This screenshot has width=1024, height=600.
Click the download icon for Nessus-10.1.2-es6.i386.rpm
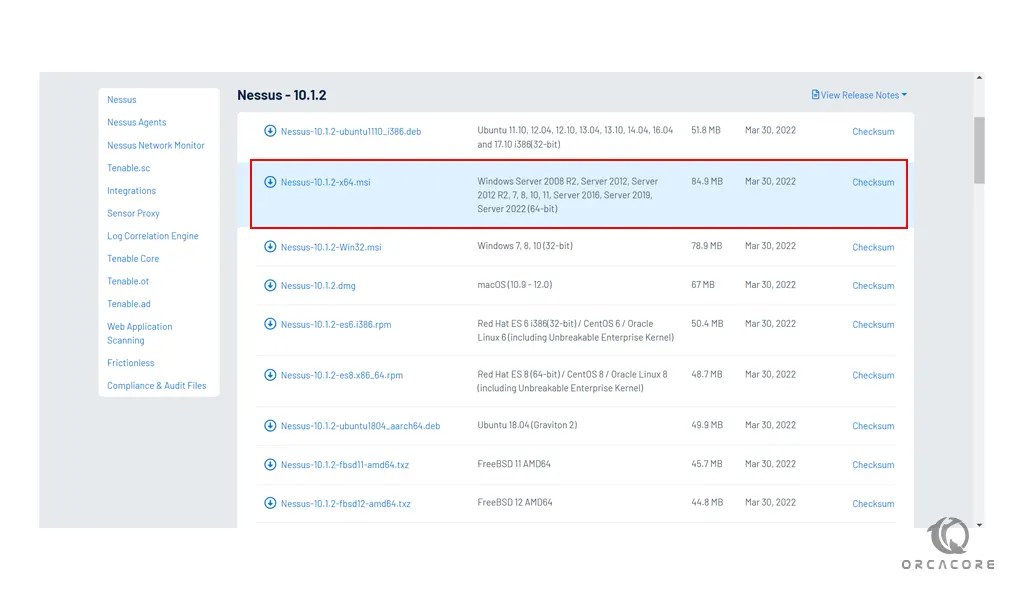coord(270,323)
